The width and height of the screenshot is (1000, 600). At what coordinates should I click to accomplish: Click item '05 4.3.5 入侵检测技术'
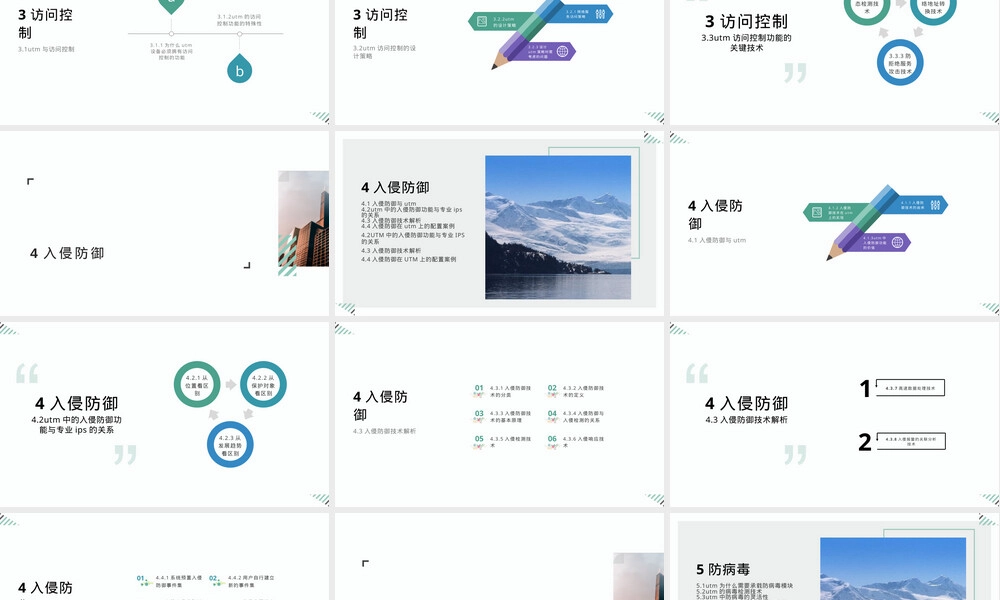click(x=503, y=442)
